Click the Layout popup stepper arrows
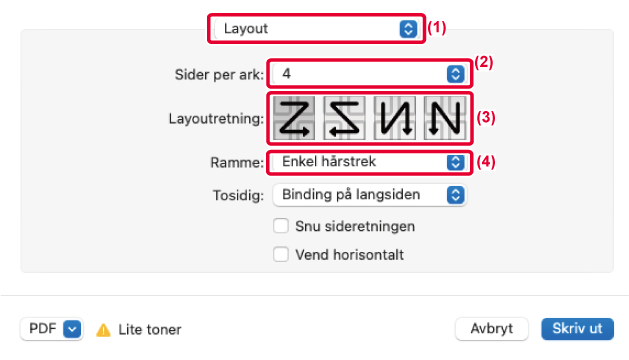Screen dimensions: 629x360 (408, 29)
